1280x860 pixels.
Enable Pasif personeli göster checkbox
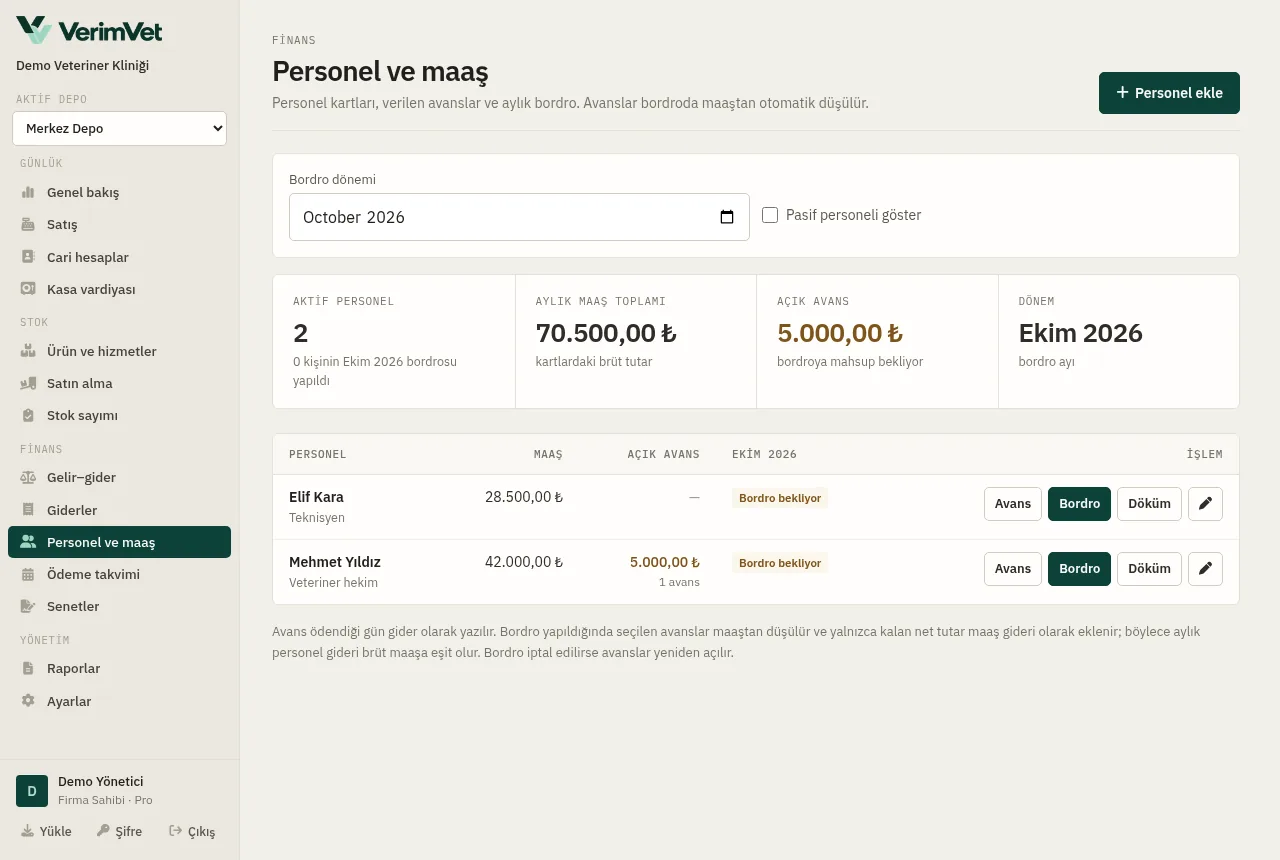point(770,215)
